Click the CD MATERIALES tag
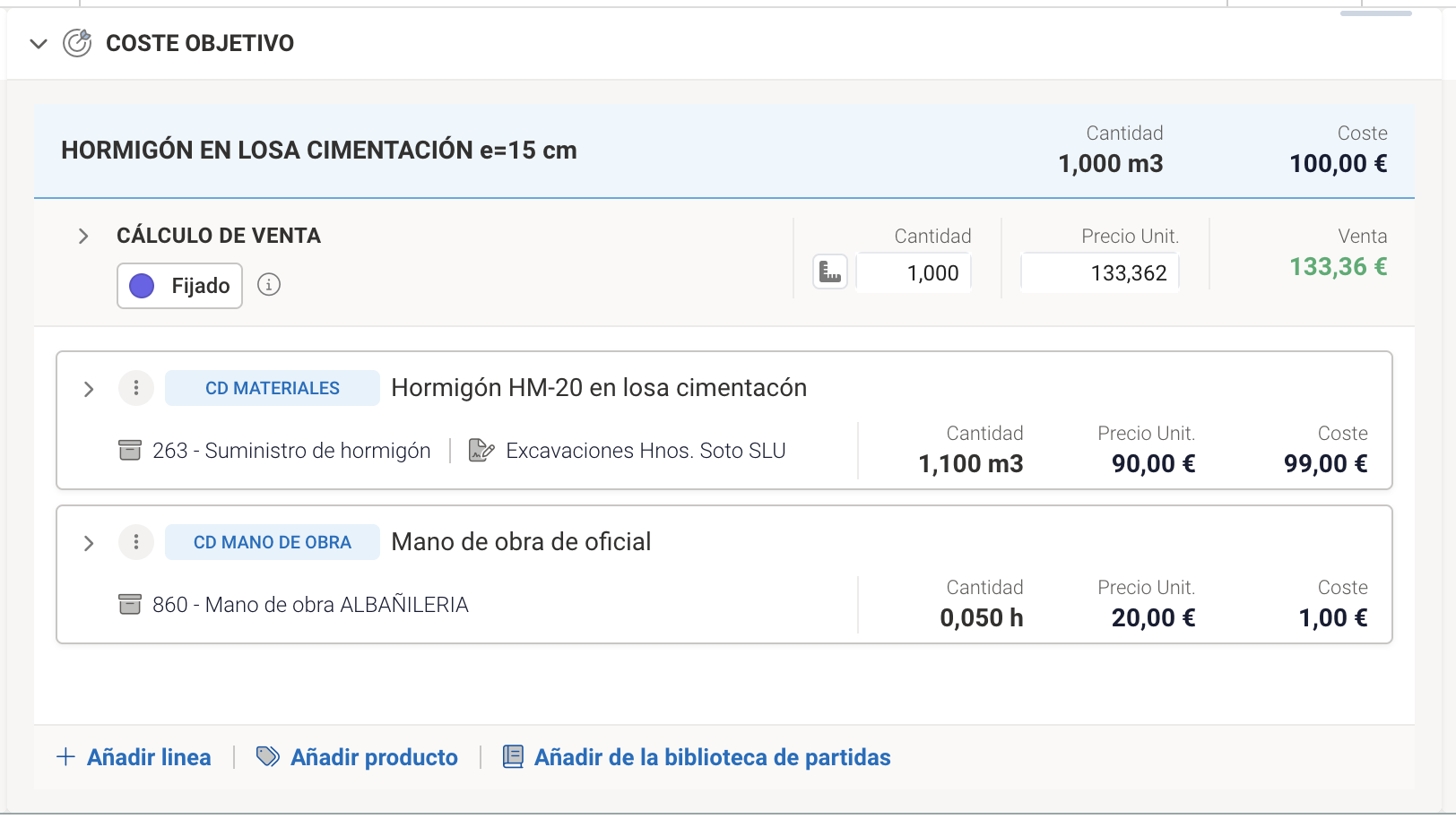The height and width of the screenshot is (819, 1456). pyautogui.click(x=273, y=388)
